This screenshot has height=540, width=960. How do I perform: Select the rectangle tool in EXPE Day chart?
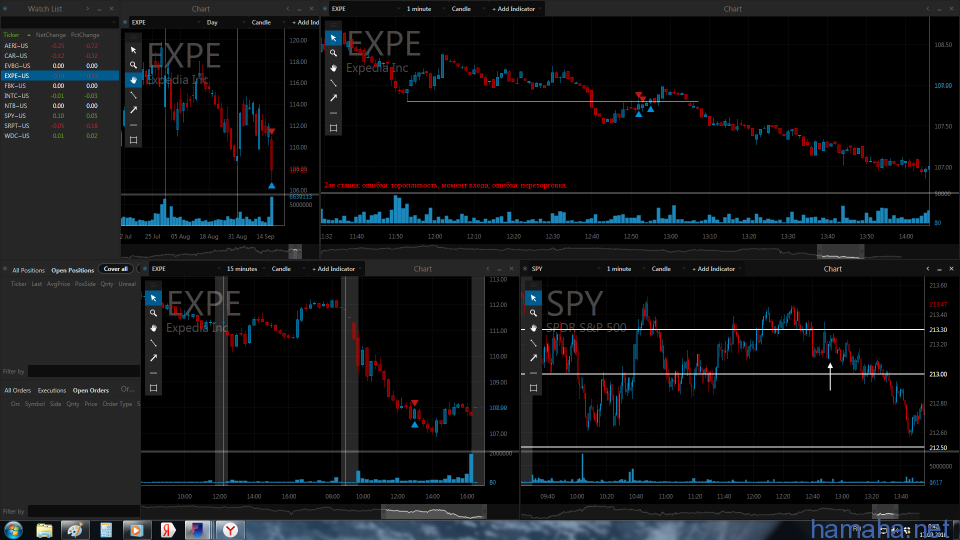point(133,140)
